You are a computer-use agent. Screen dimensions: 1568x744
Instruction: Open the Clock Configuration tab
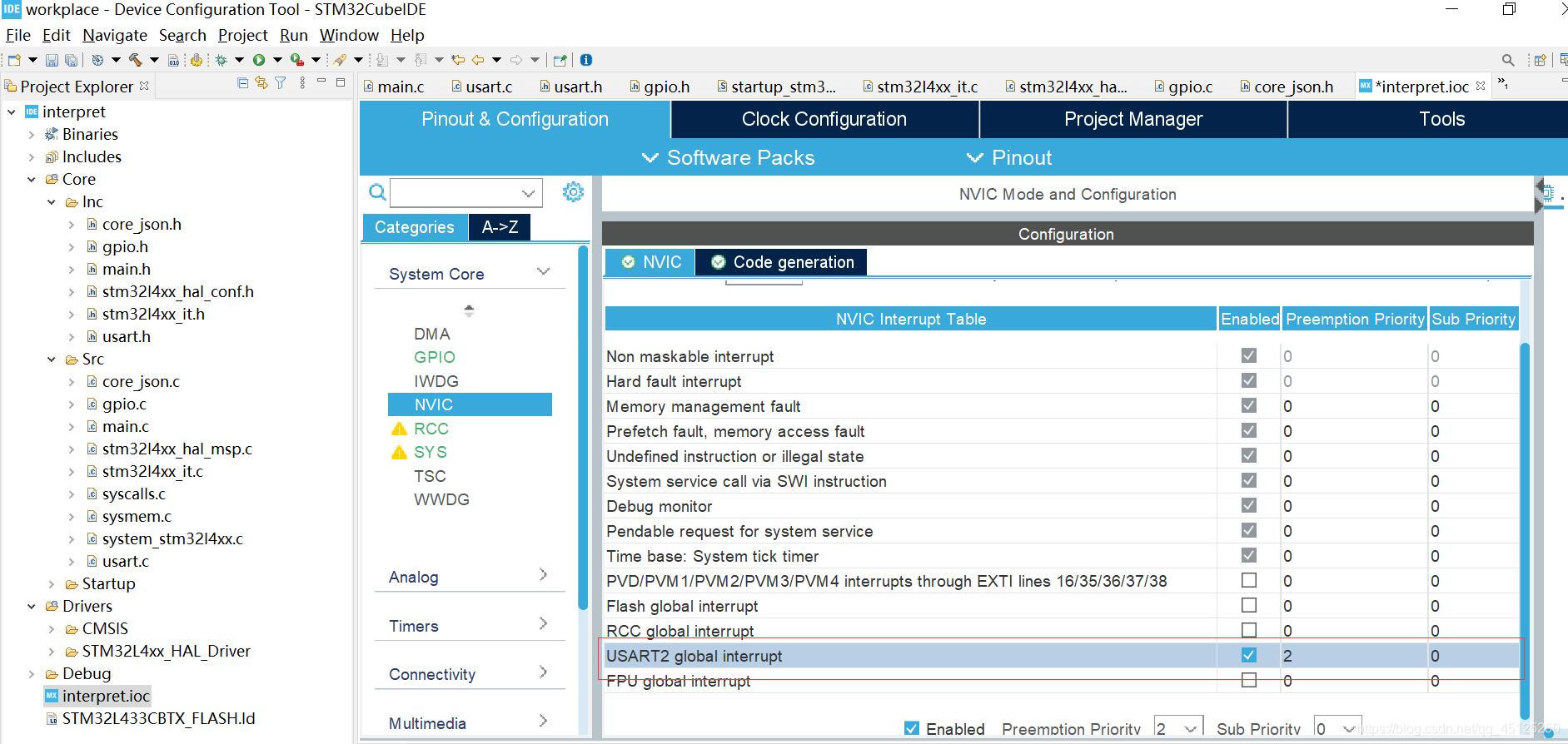click(x=824, y=119)
